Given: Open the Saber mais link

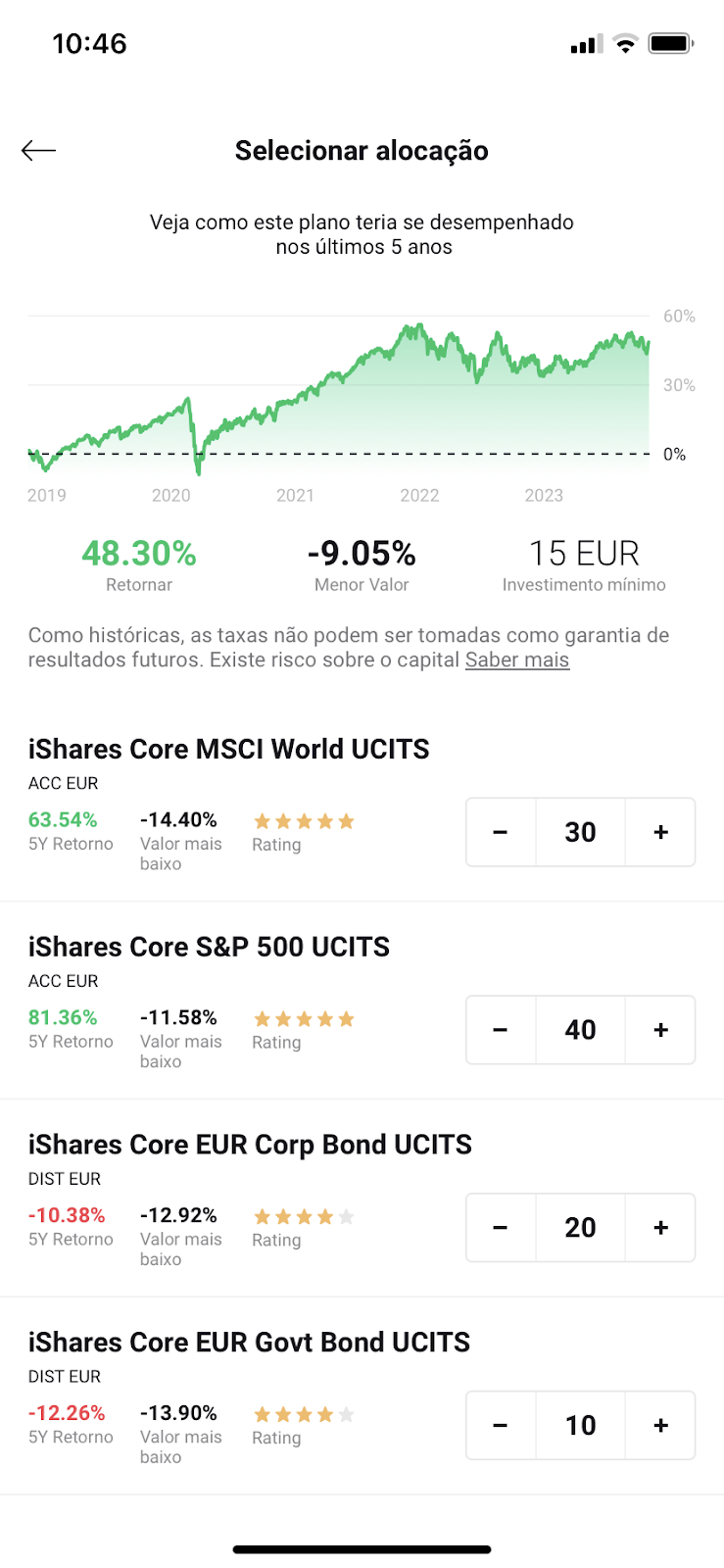Looking at the screenshot, I should [x=517, y=660].
